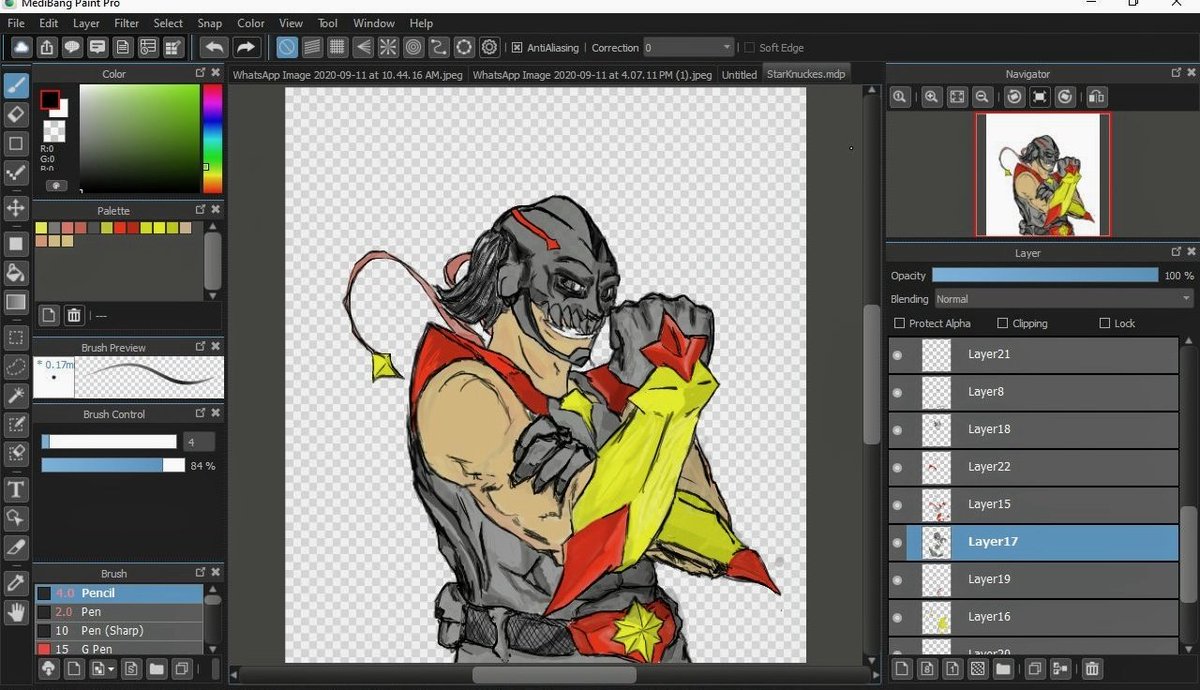Image resolution: width=1200 pixels, height=690 pixels.
Task: Rotate canvas left in Navigator
Action: pos(1014,97)
